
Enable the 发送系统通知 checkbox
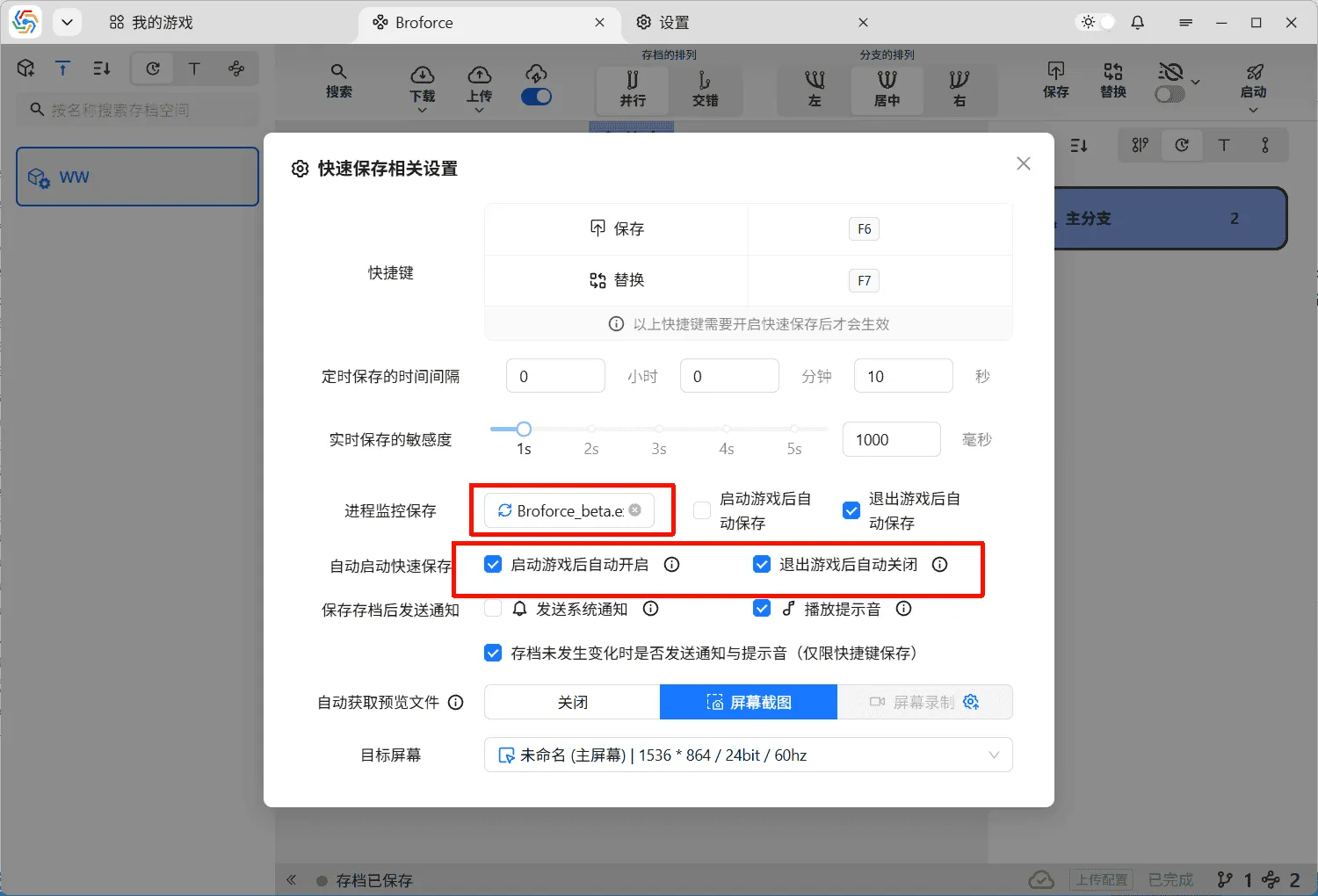492,608
